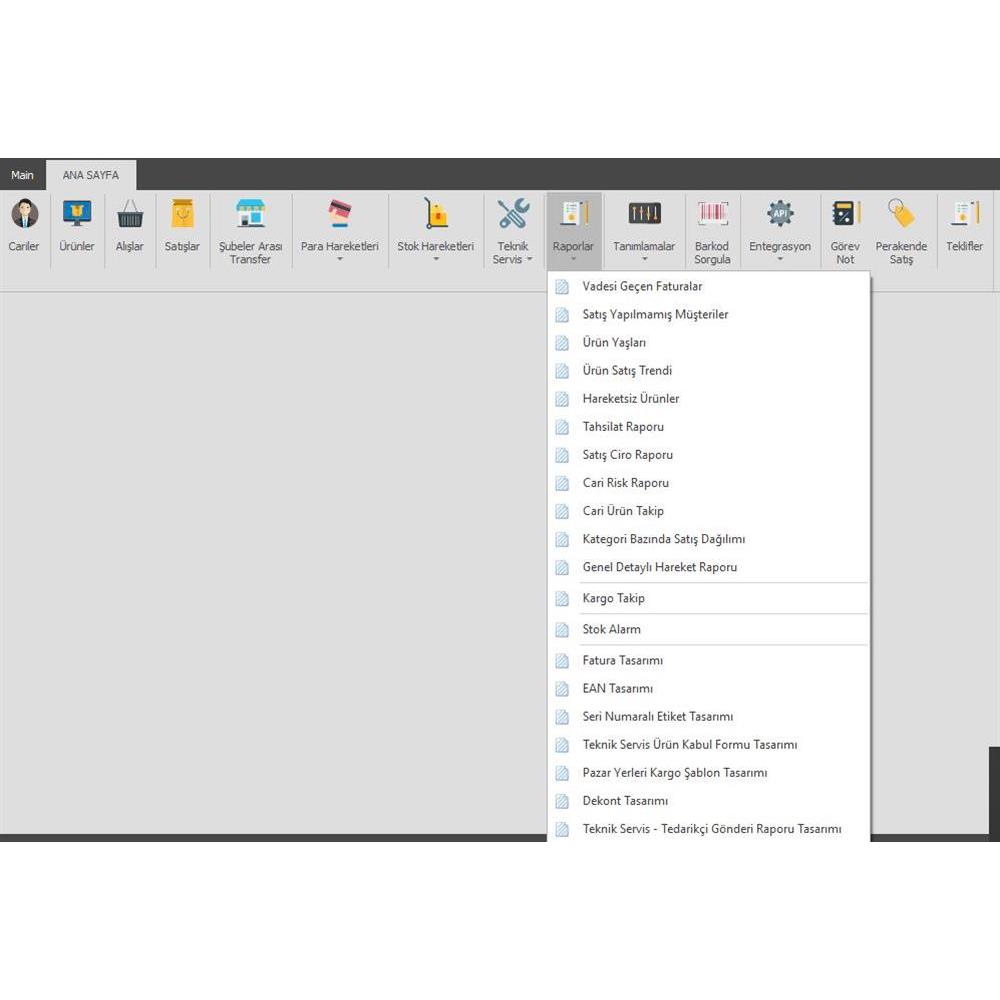Select the ANA SAYFA tab
This screenshot has height=1000, width=1000.
pyautogui.click(x=91, y=175)
